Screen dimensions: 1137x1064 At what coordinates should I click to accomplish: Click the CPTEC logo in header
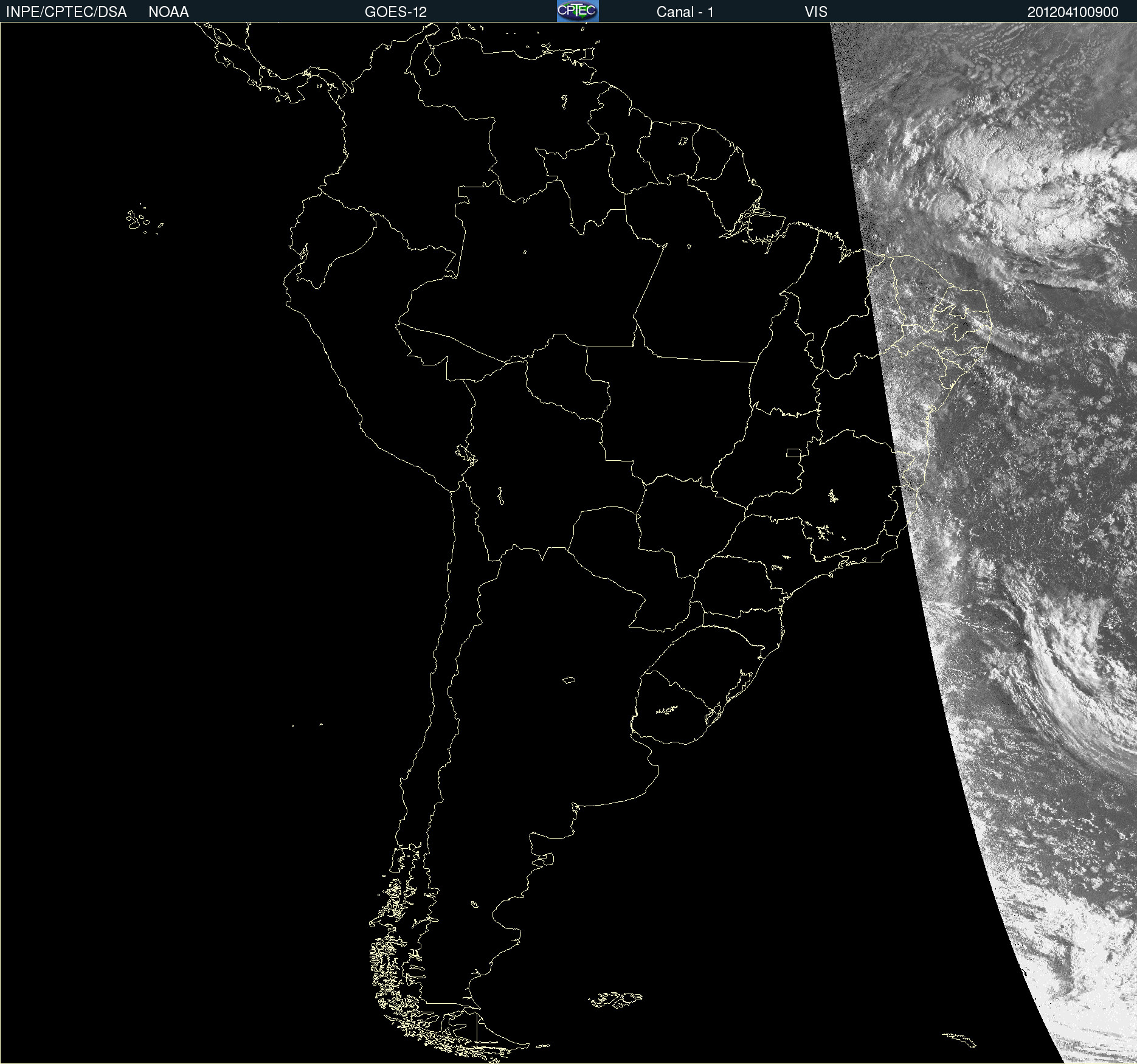(578, 11)
